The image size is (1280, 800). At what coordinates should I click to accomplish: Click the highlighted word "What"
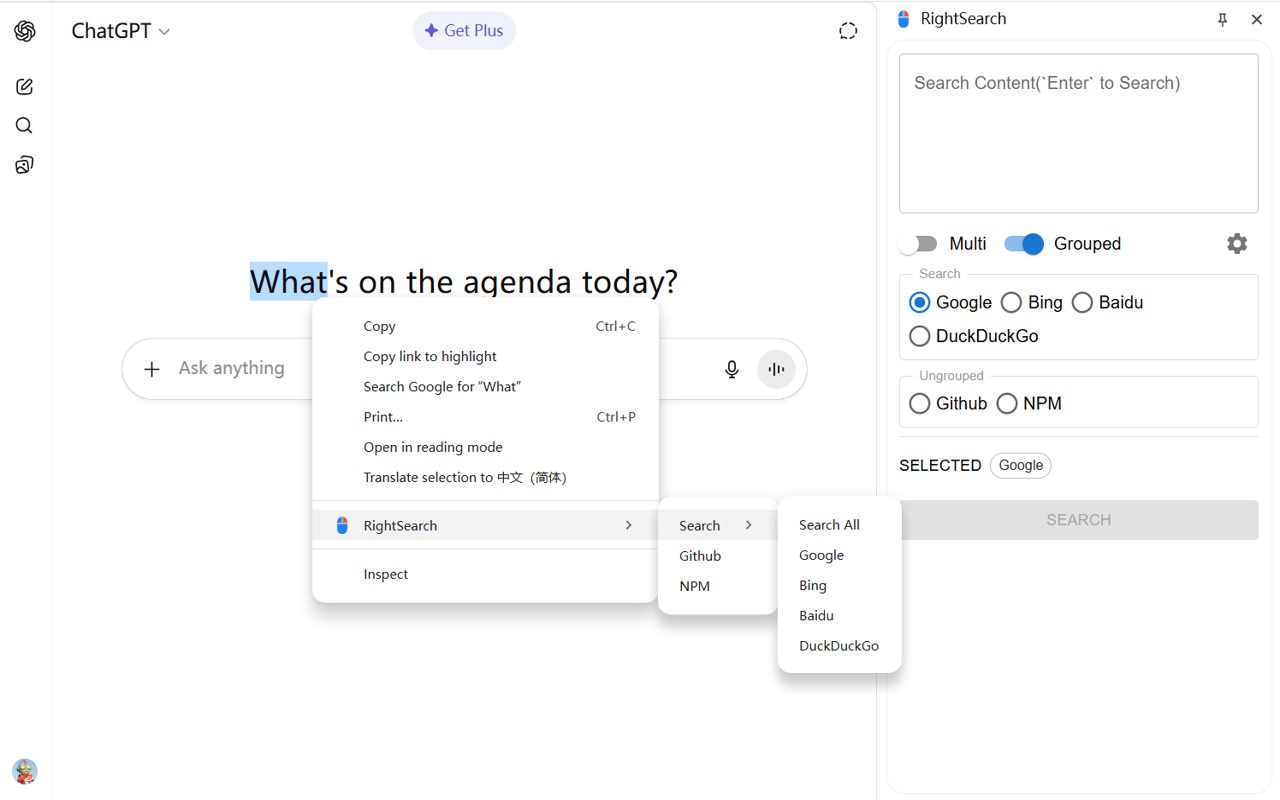coord(289,282)
